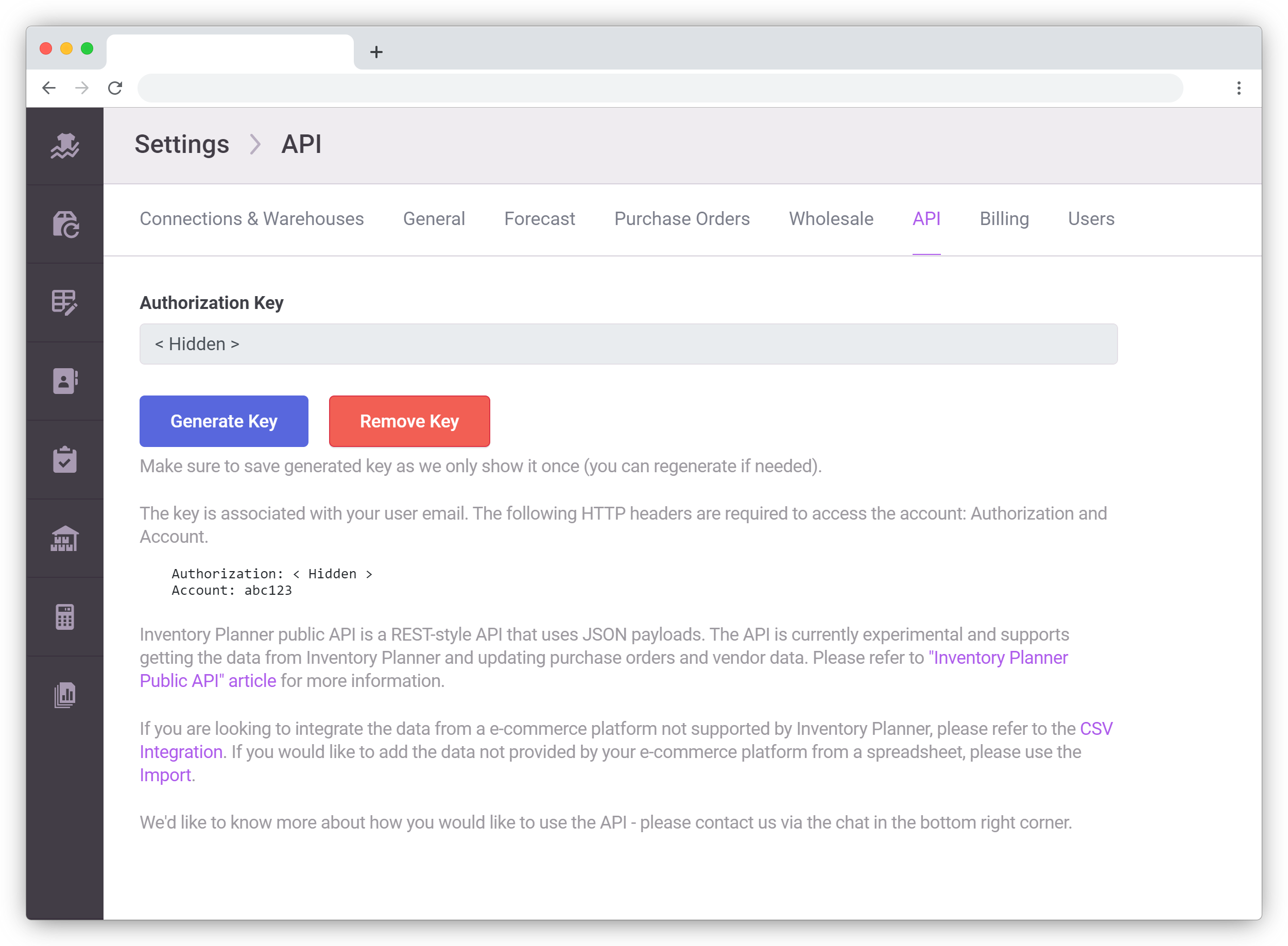
Task: Click the Remove Key button
Action: pos(409,420)
